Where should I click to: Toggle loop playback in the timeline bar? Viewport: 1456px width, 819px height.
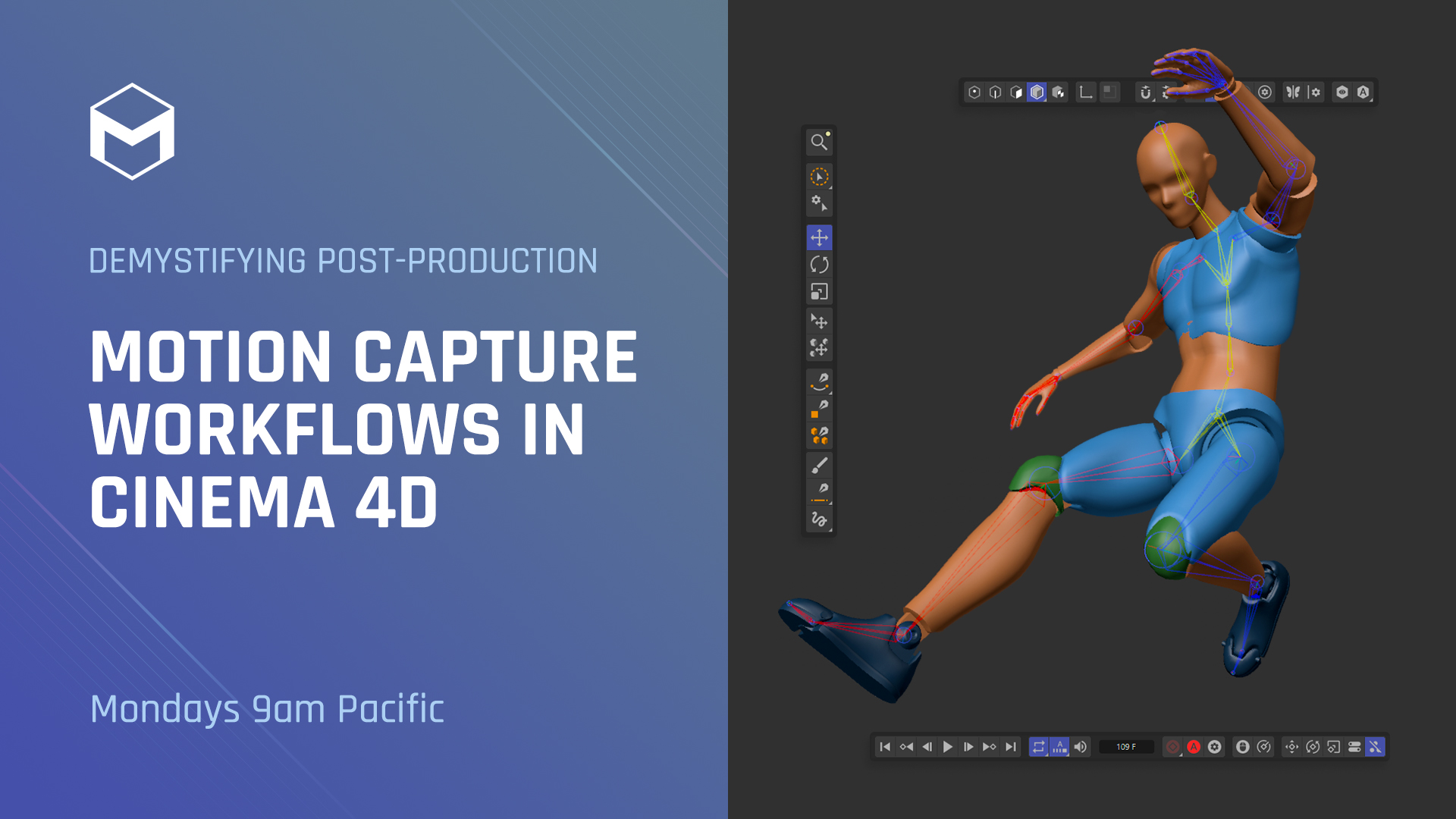1039,746
